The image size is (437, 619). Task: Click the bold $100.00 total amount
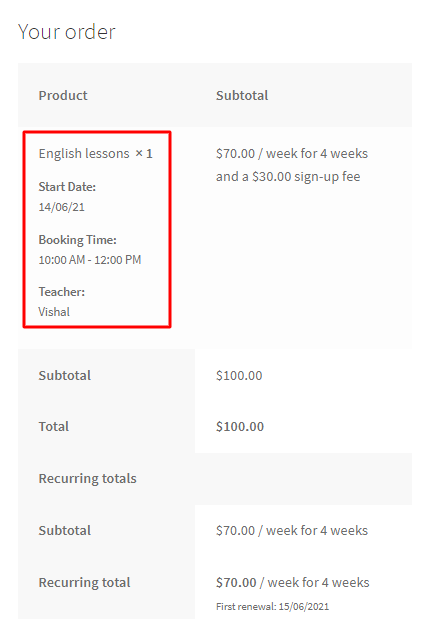[240, 427]
